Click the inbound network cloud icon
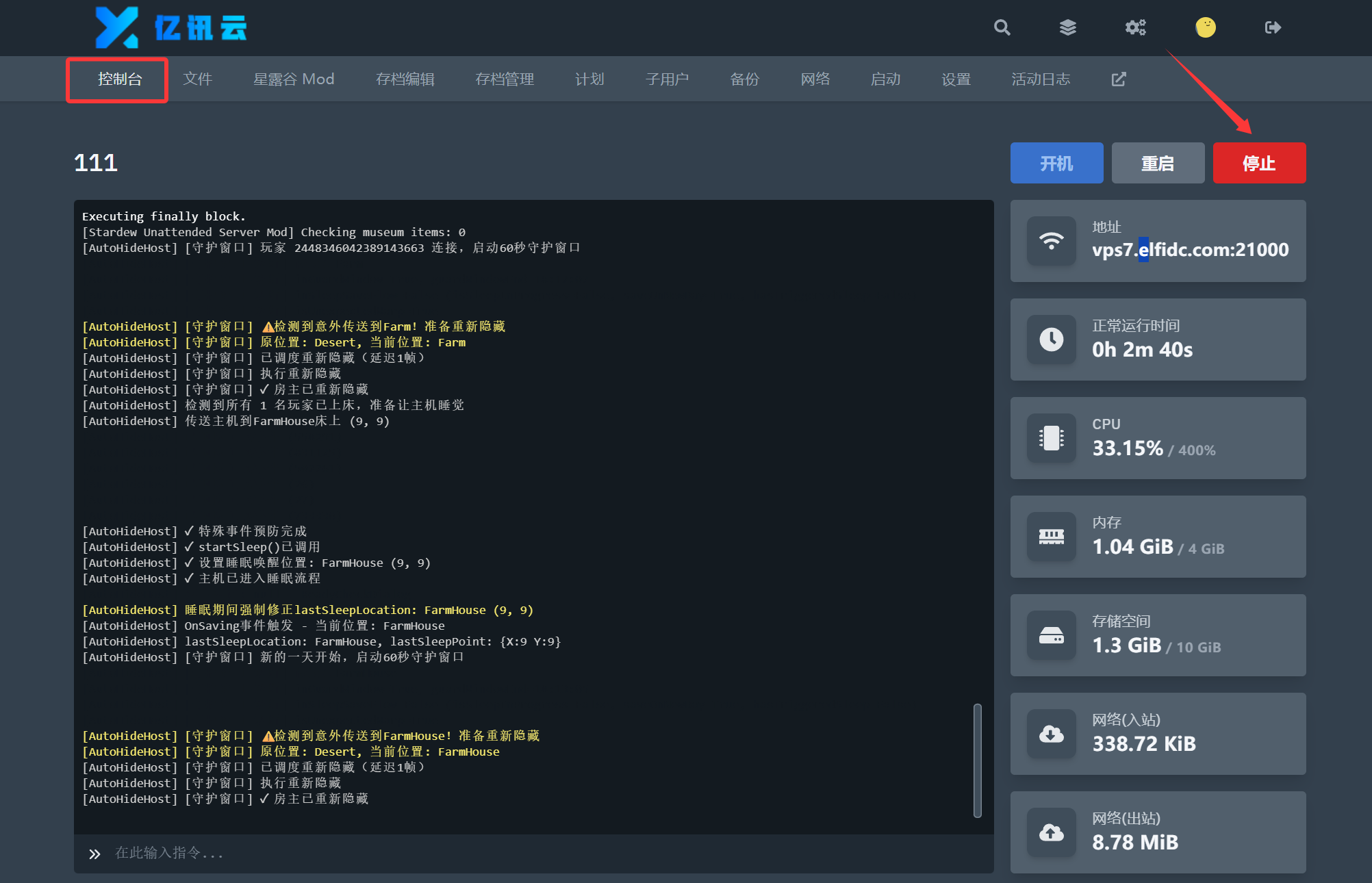 coord(1052,734)
